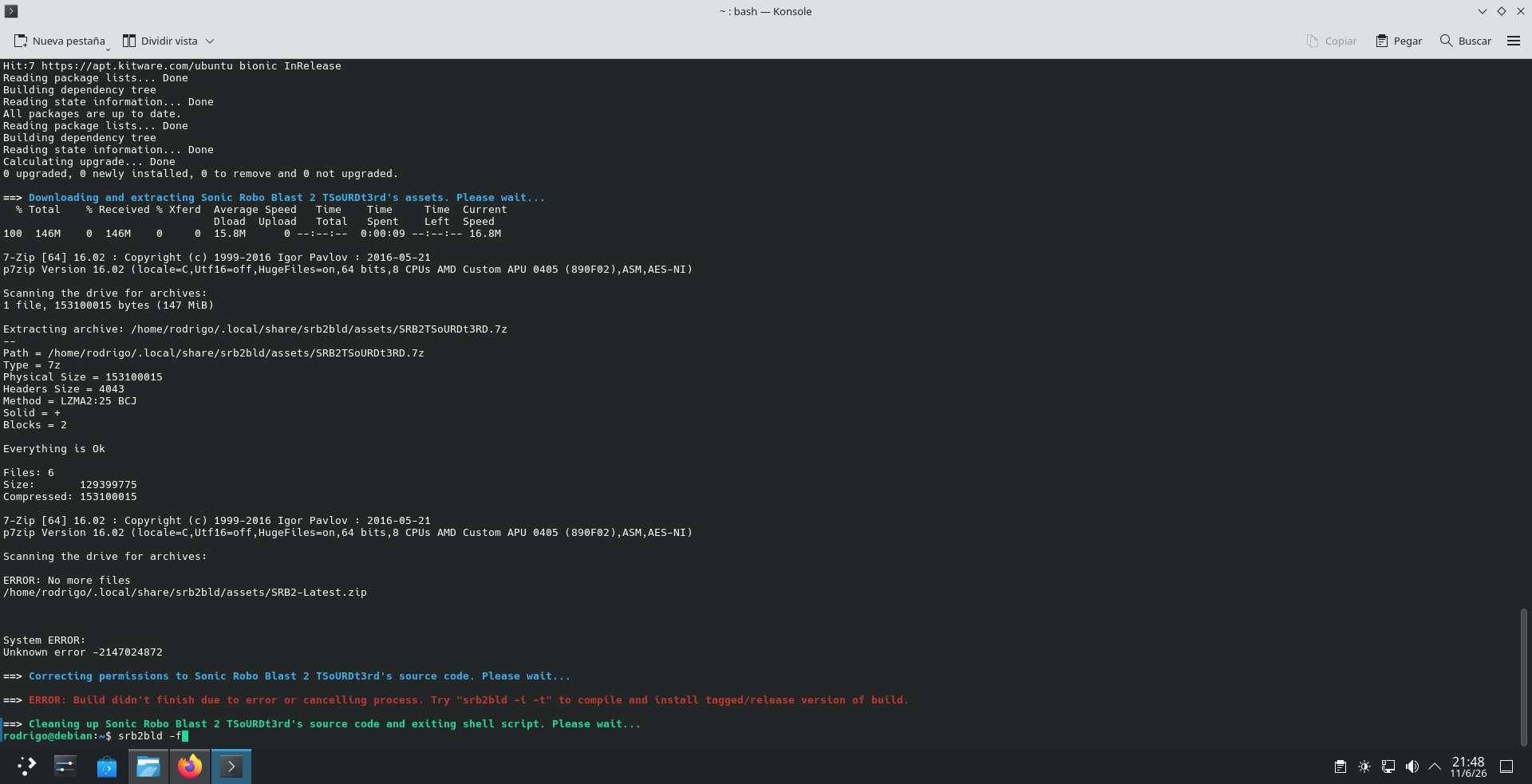Open a new tab with Nueva pestaña

59,41
